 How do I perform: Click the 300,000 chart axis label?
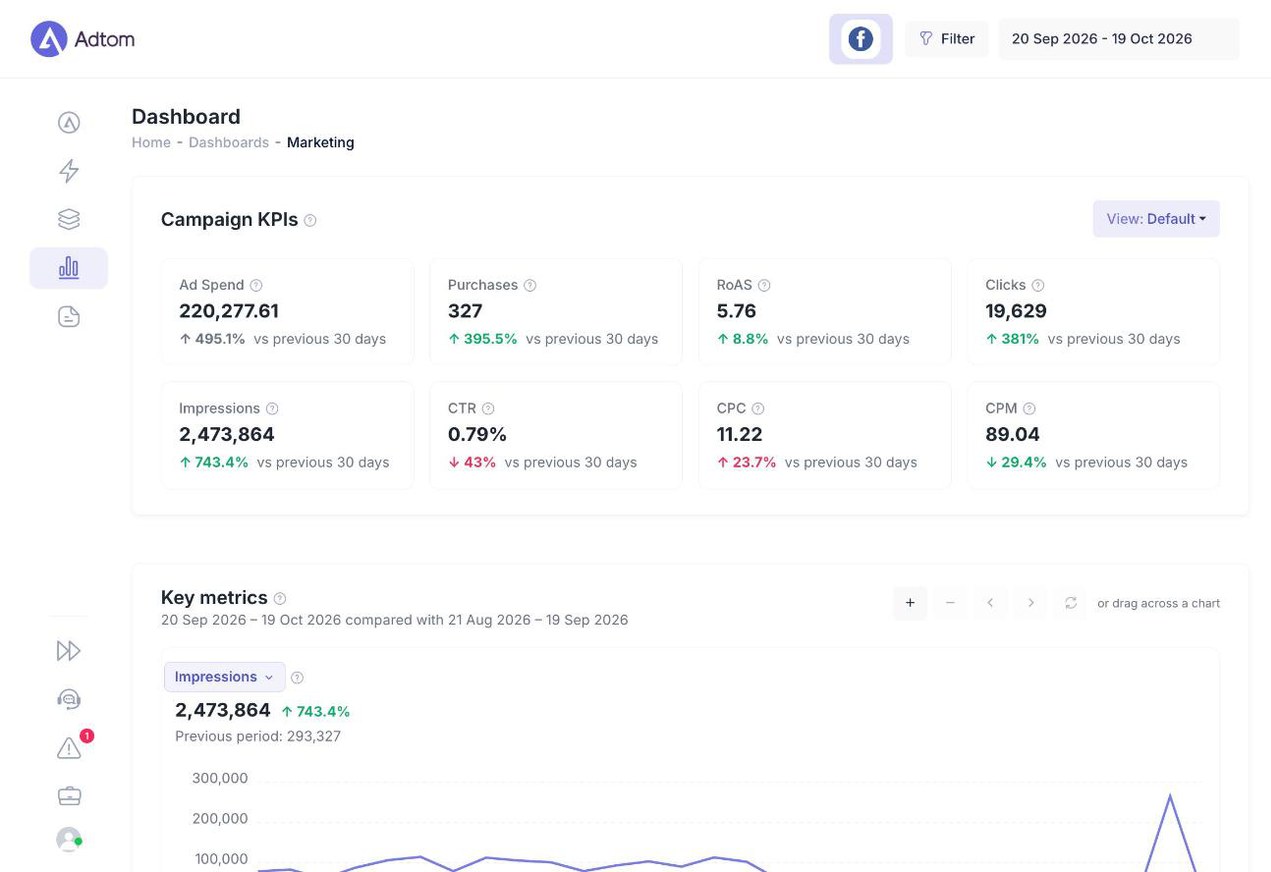coord(220,778)
